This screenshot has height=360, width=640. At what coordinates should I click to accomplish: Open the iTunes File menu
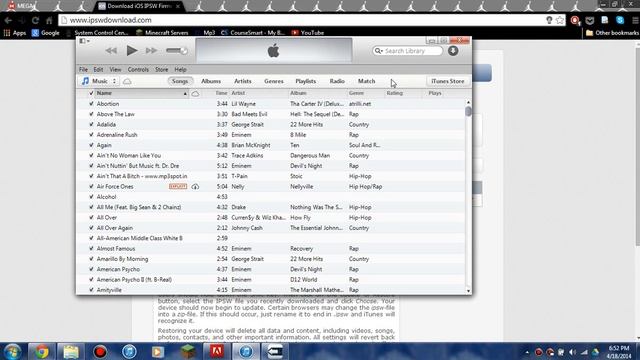(x=83, y=69)
